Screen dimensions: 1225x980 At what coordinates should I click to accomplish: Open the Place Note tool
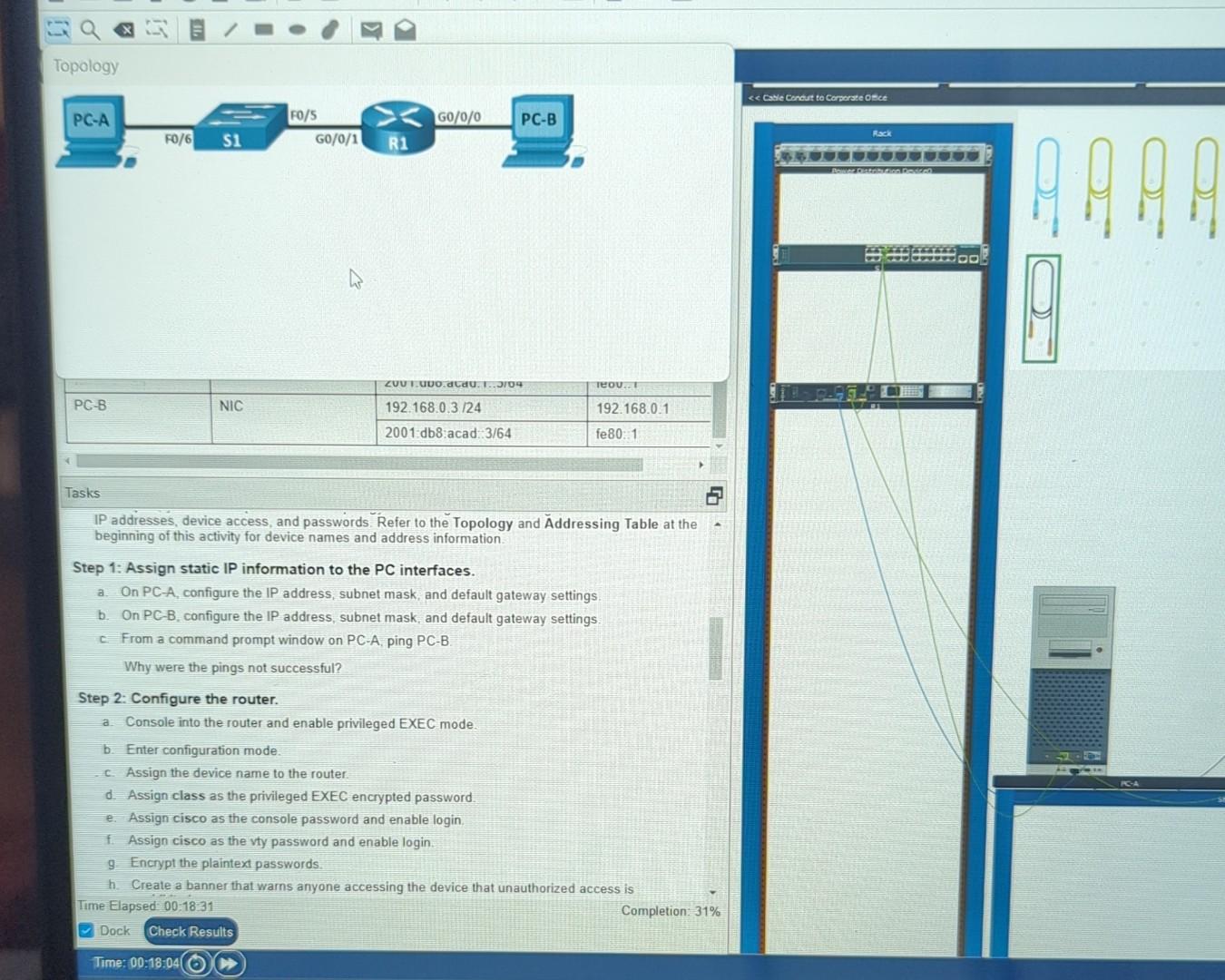coord(196,30)
